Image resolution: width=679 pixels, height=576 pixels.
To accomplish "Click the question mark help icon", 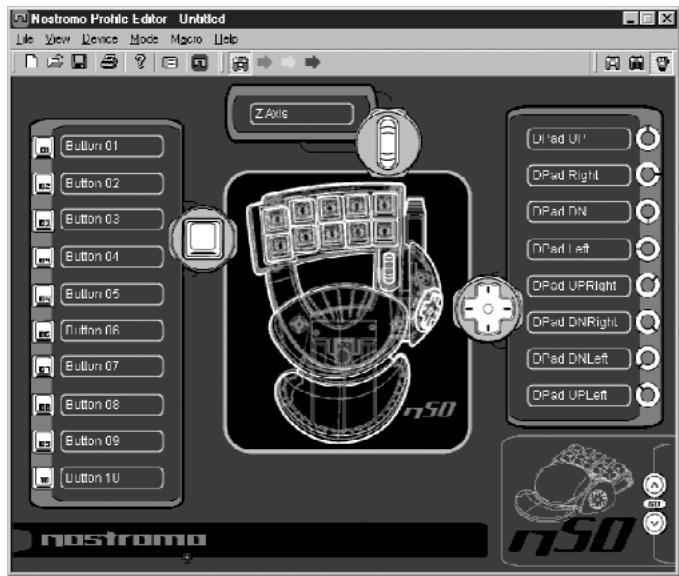I will tap(140, 62).
